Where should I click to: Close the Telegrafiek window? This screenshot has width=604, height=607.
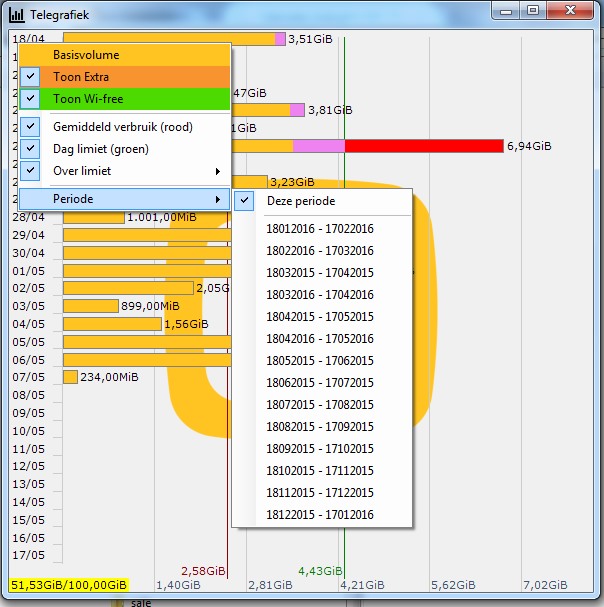pyautogui.click(x=570, y=10)
